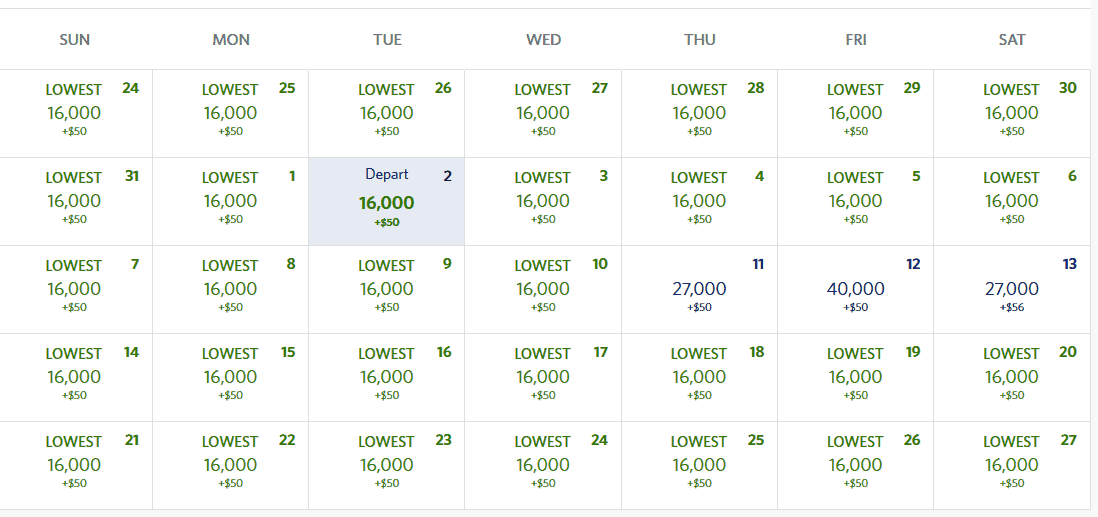Viewport: 1098px width, 517px height.
Task: Choose Sunday 24 lowest fare in first row
Action: point(75,113)
